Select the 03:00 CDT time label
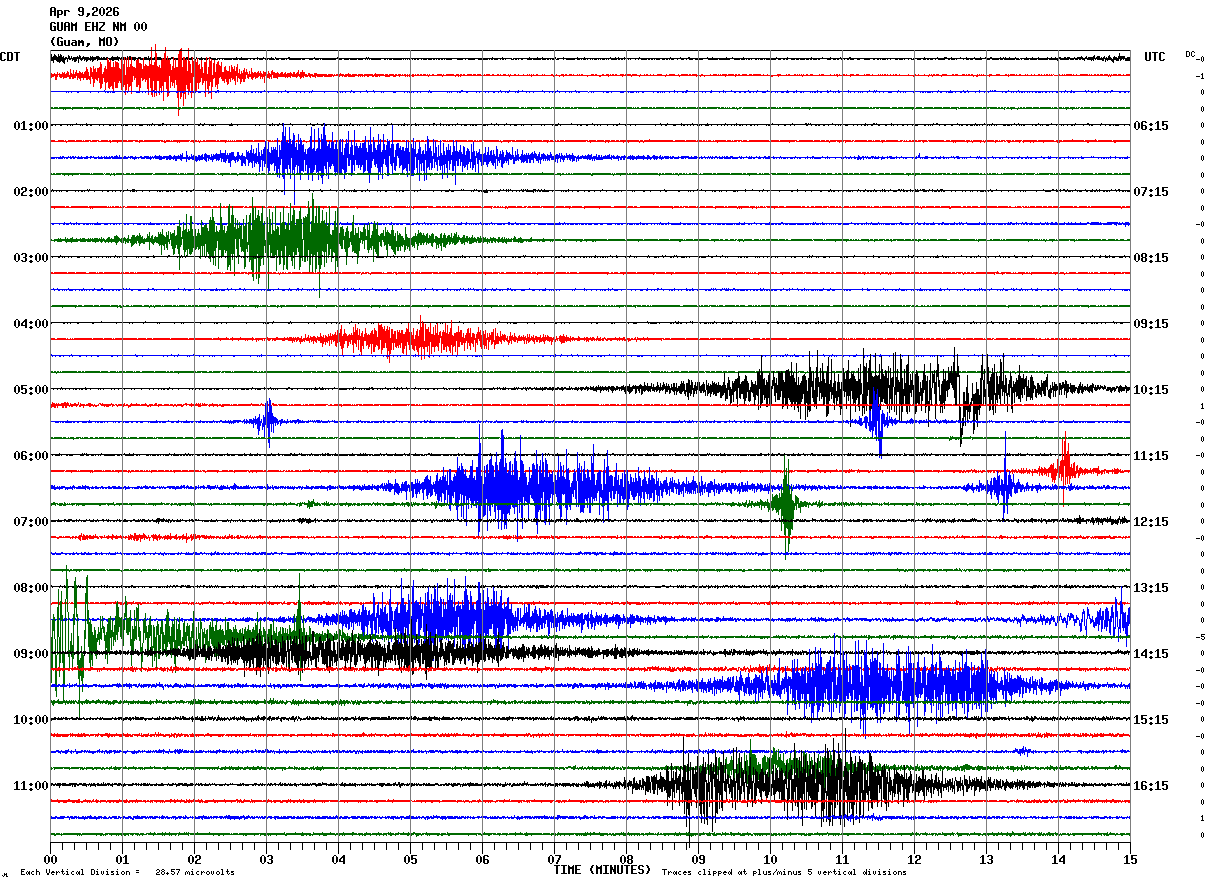The width and height of the screenshot is (1210, 886). 31,258
